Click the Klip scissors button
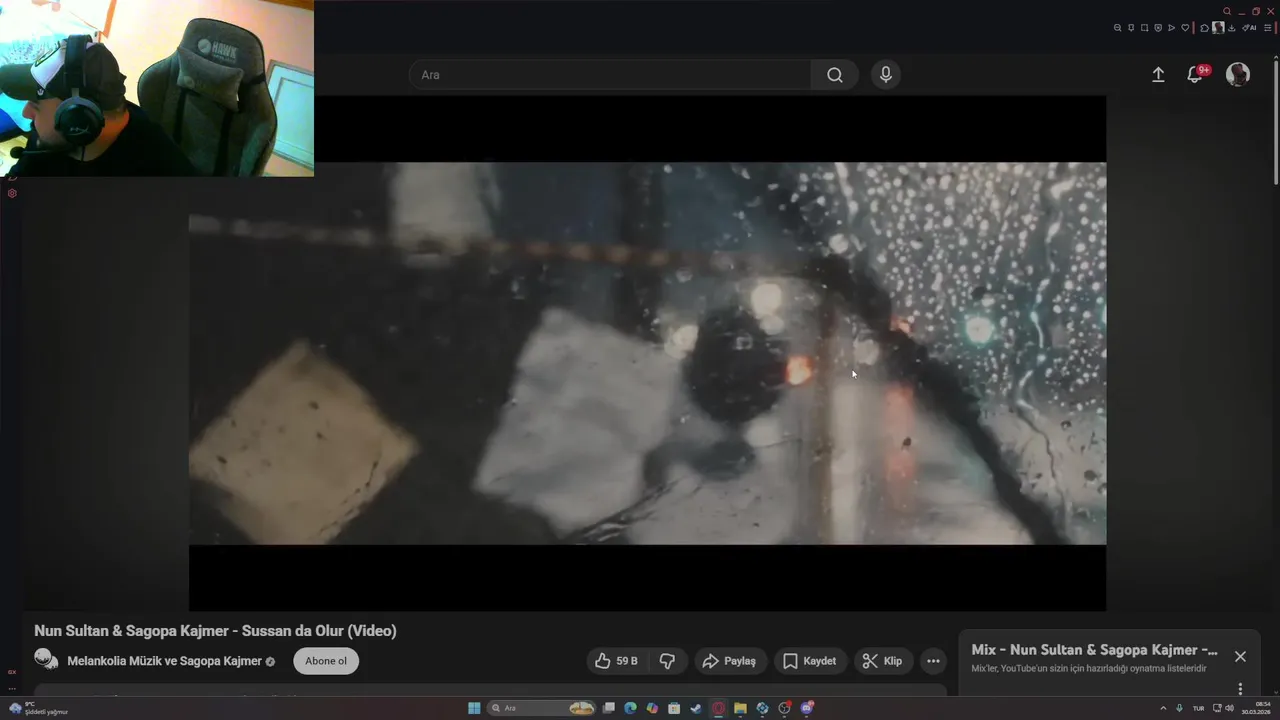 click(x=883, y=661)
